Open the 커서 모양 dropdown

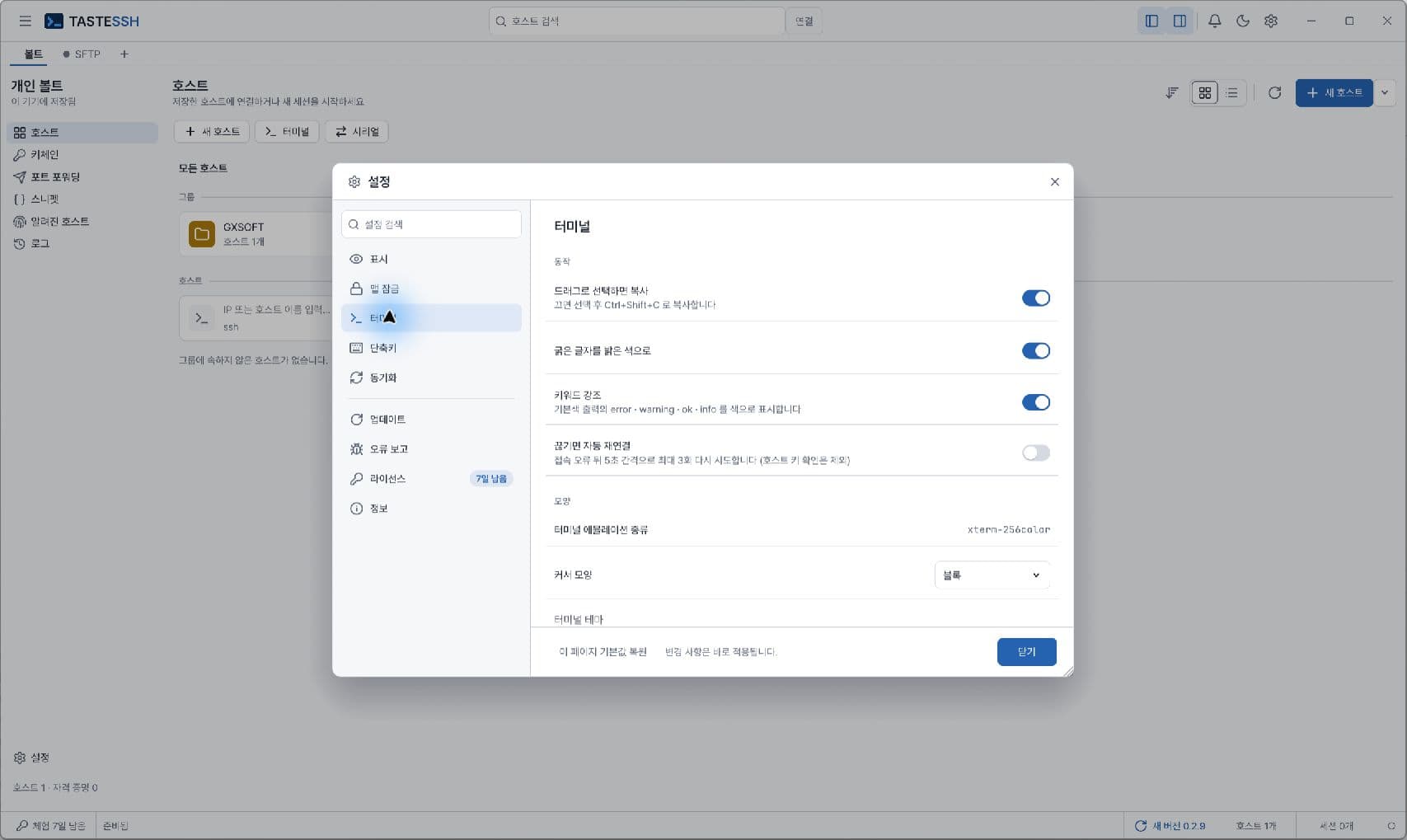pos(992,575)
